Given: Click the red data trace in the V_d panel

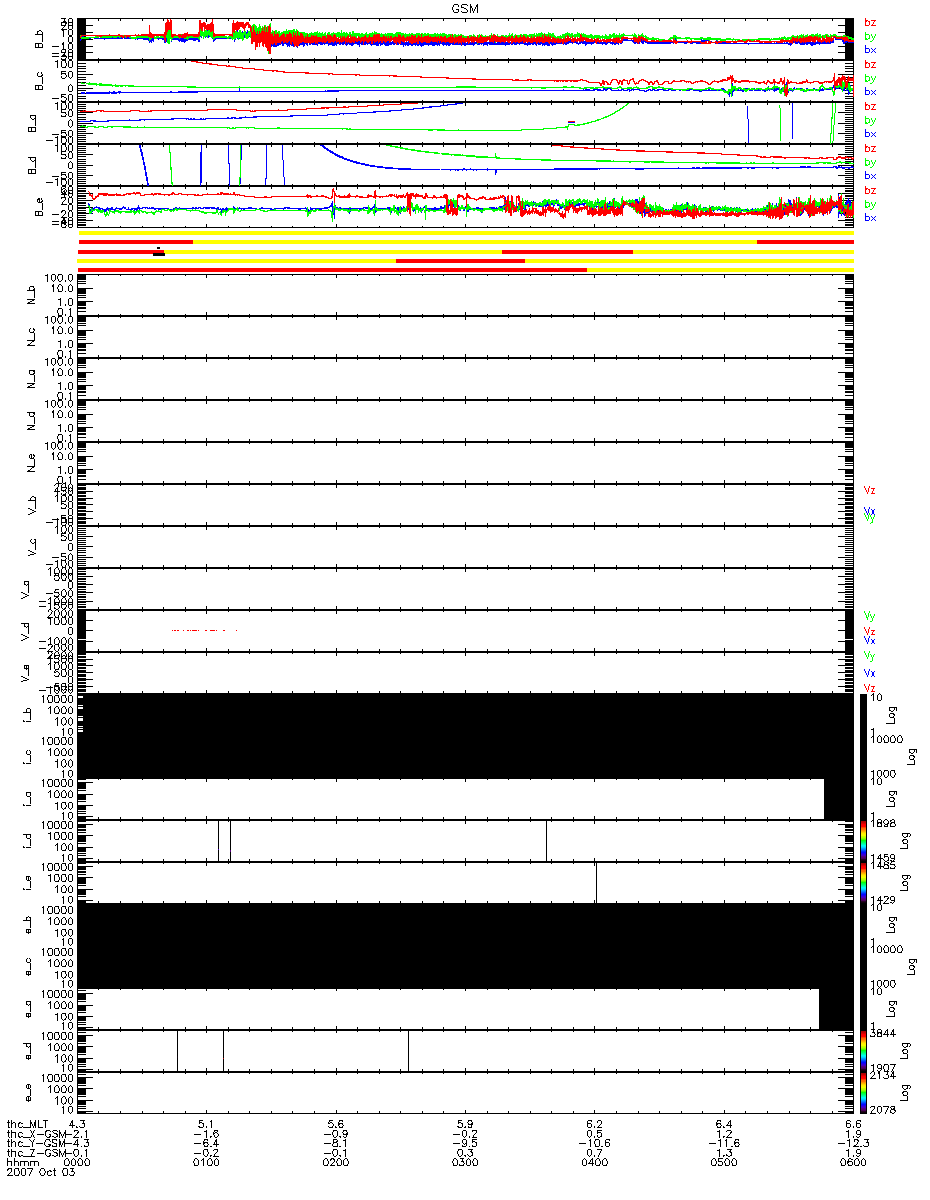Looking at the screenshot, I should (x=205, y=630).
